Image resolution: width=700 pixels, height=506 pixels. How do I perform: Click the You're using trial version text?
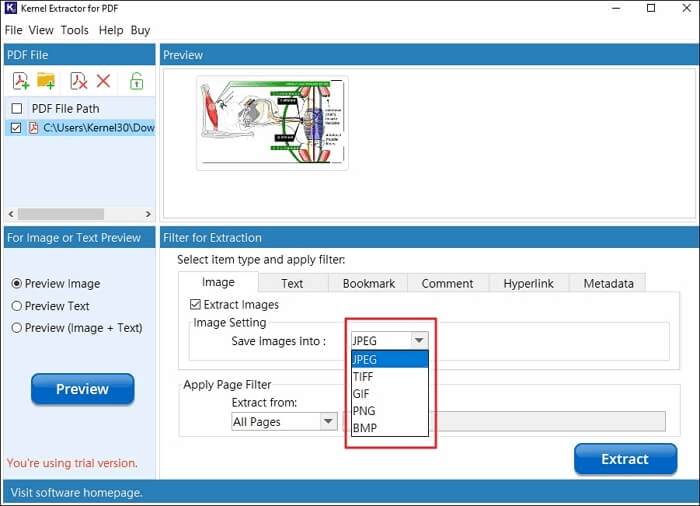[x=72, y=463]
